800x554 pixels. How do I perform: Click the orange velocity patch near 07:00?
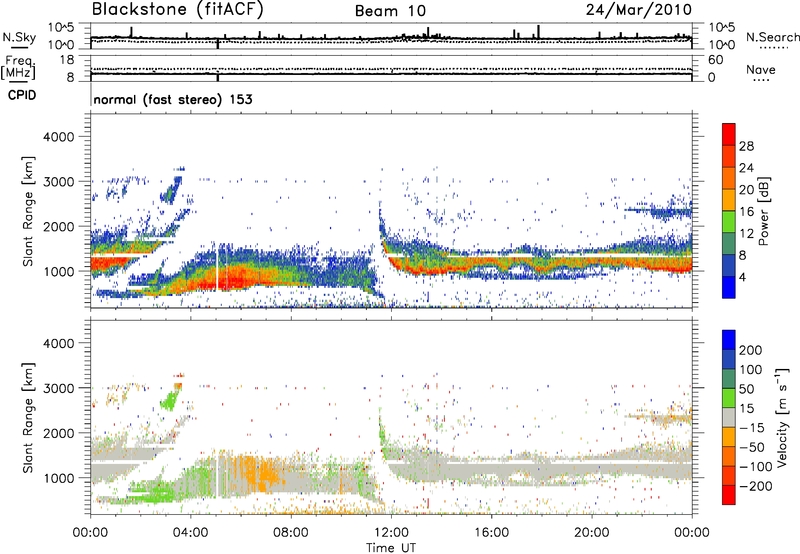[265, 476]
